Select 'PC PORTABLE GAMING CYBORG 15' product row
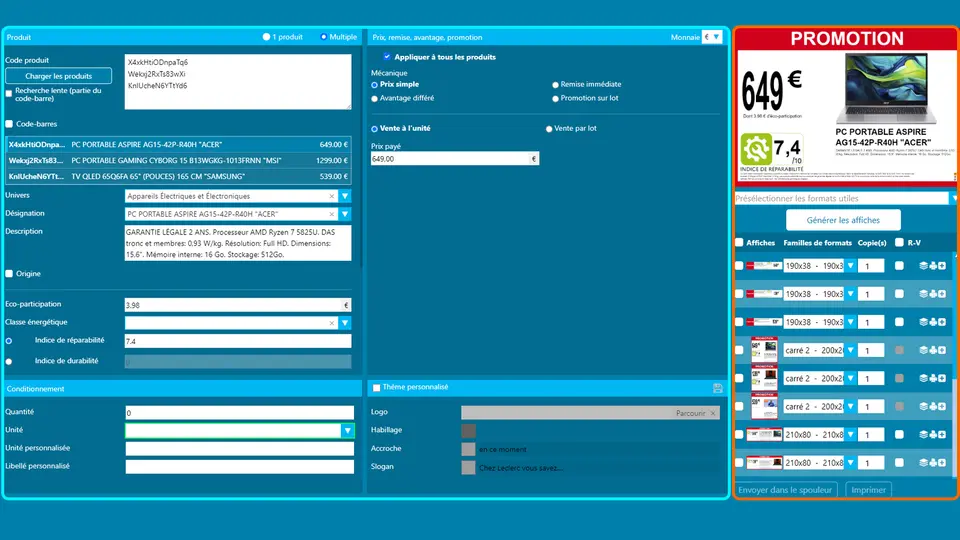The width and height of the screenshot is (960, 540). (178, 160)
